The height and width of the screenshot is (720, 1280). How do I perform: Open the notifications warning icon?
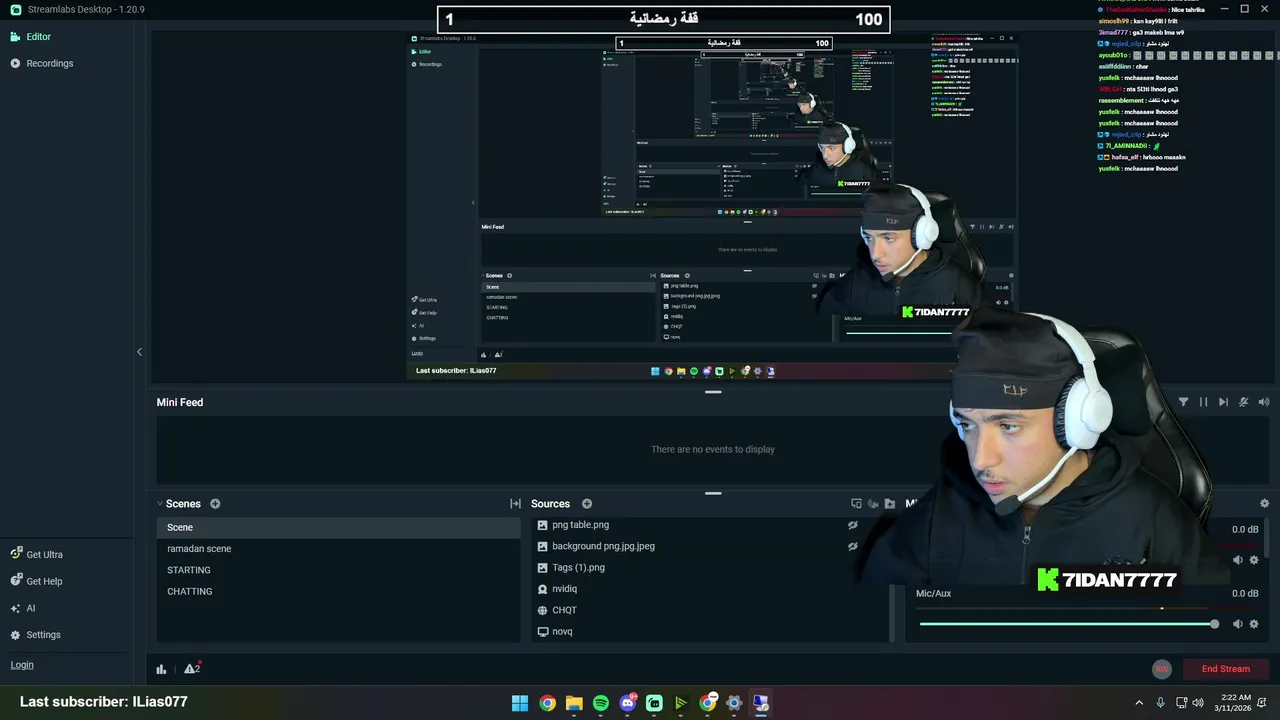tap(192, 669)
